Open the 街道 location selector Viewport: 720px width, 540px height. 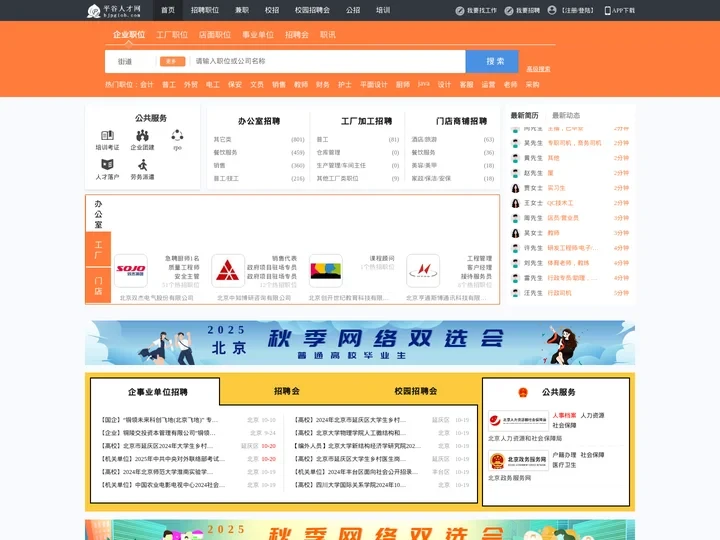click(125, 61)
